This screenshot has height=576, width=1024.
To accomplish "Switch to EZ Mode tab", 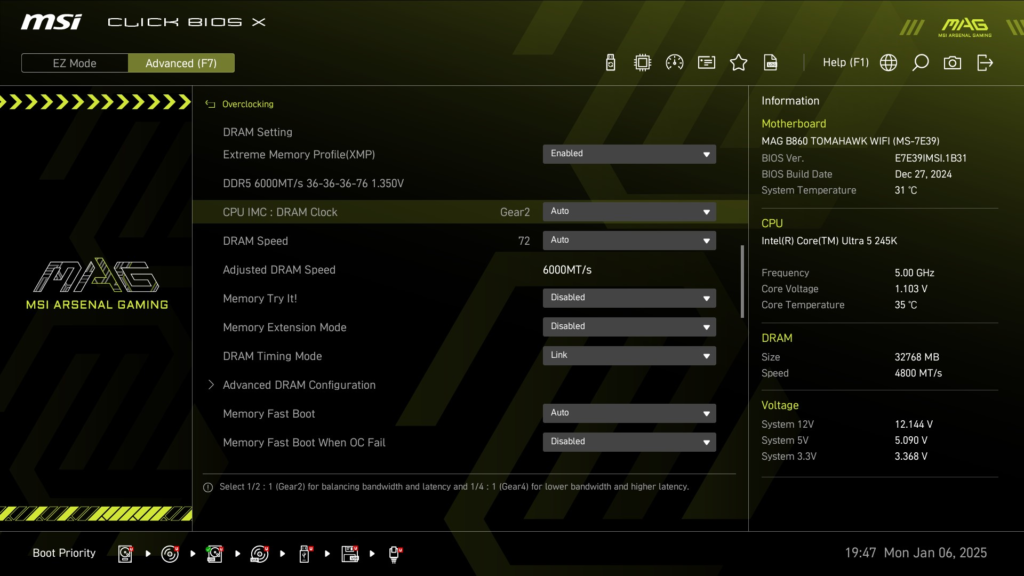I will coord(73,62).
